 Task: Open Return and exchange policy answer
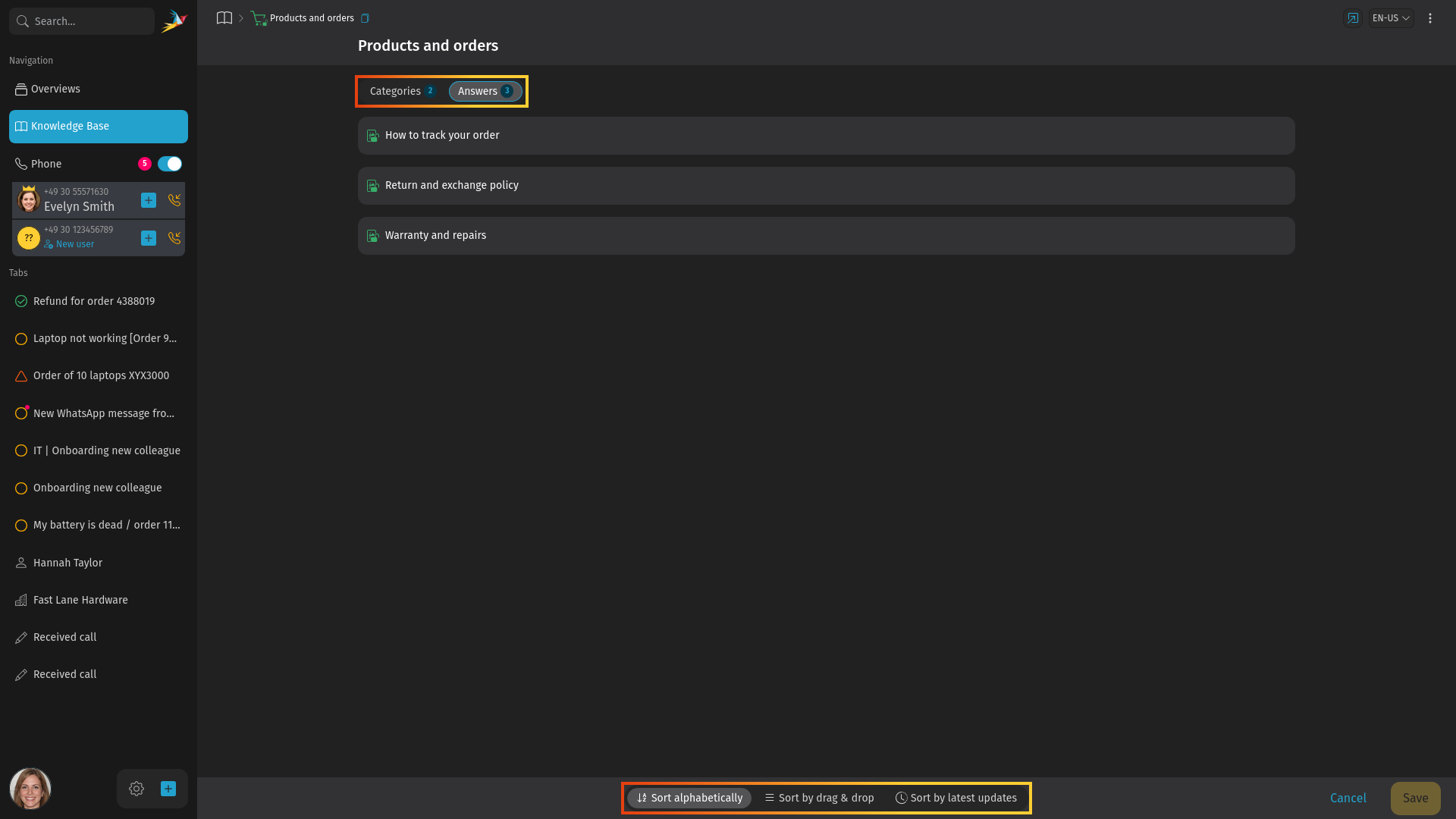click(826, 186)
